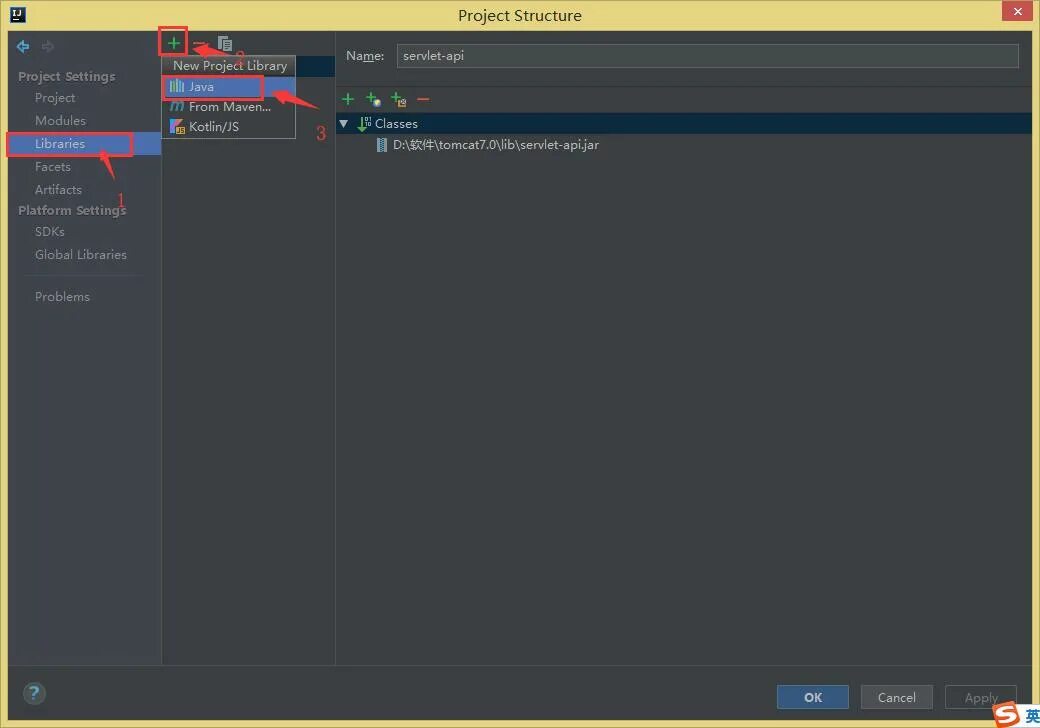Click the add classes plus icon

coord(348,99)
